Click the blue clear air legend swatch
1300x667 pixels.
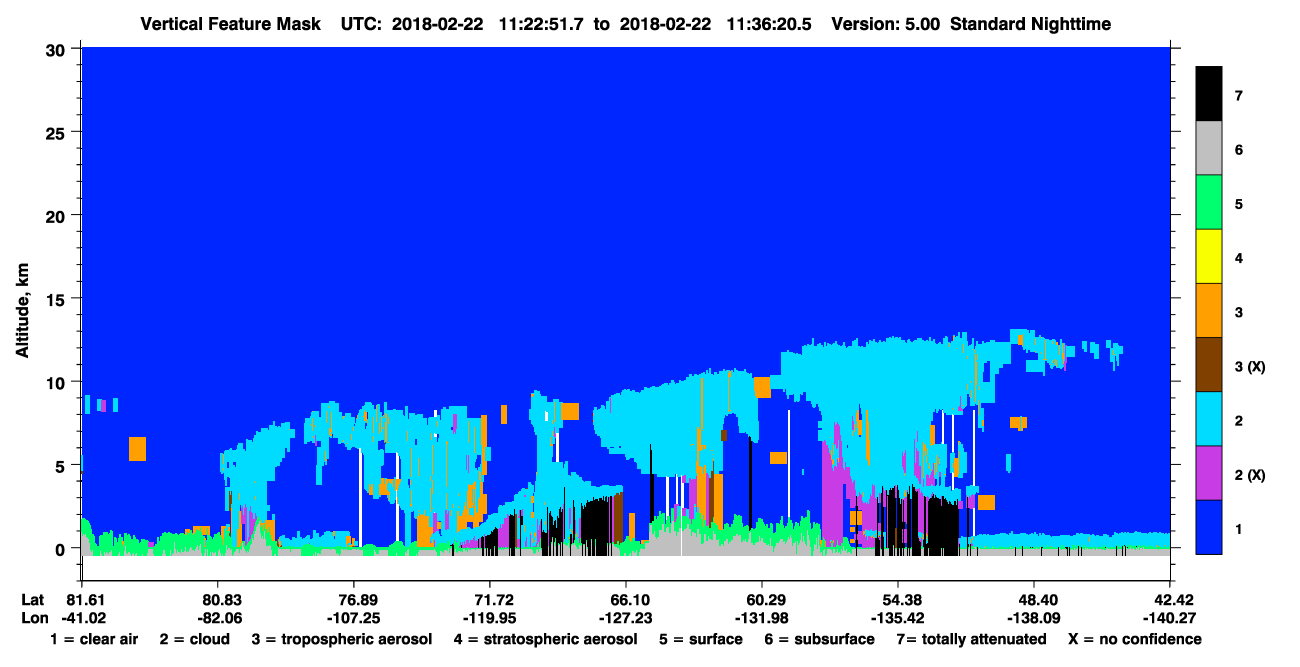tap(1209, 527)
